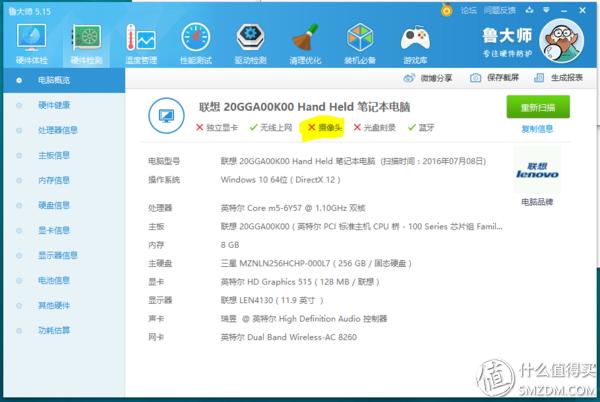Click the 主板 motherboard value text

pyautogui.click(x=361, y=226)
